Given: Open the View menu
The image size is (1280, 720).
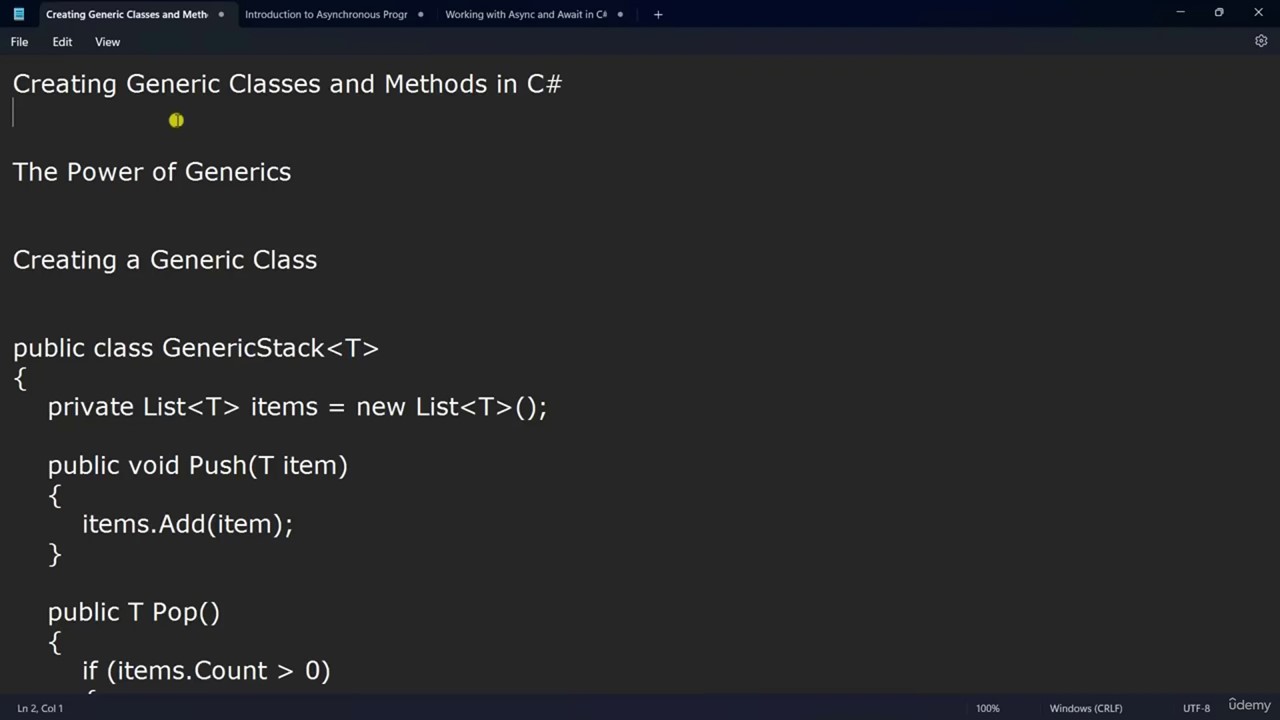Looking at the screenshot, I should click(x=107, y=42).
